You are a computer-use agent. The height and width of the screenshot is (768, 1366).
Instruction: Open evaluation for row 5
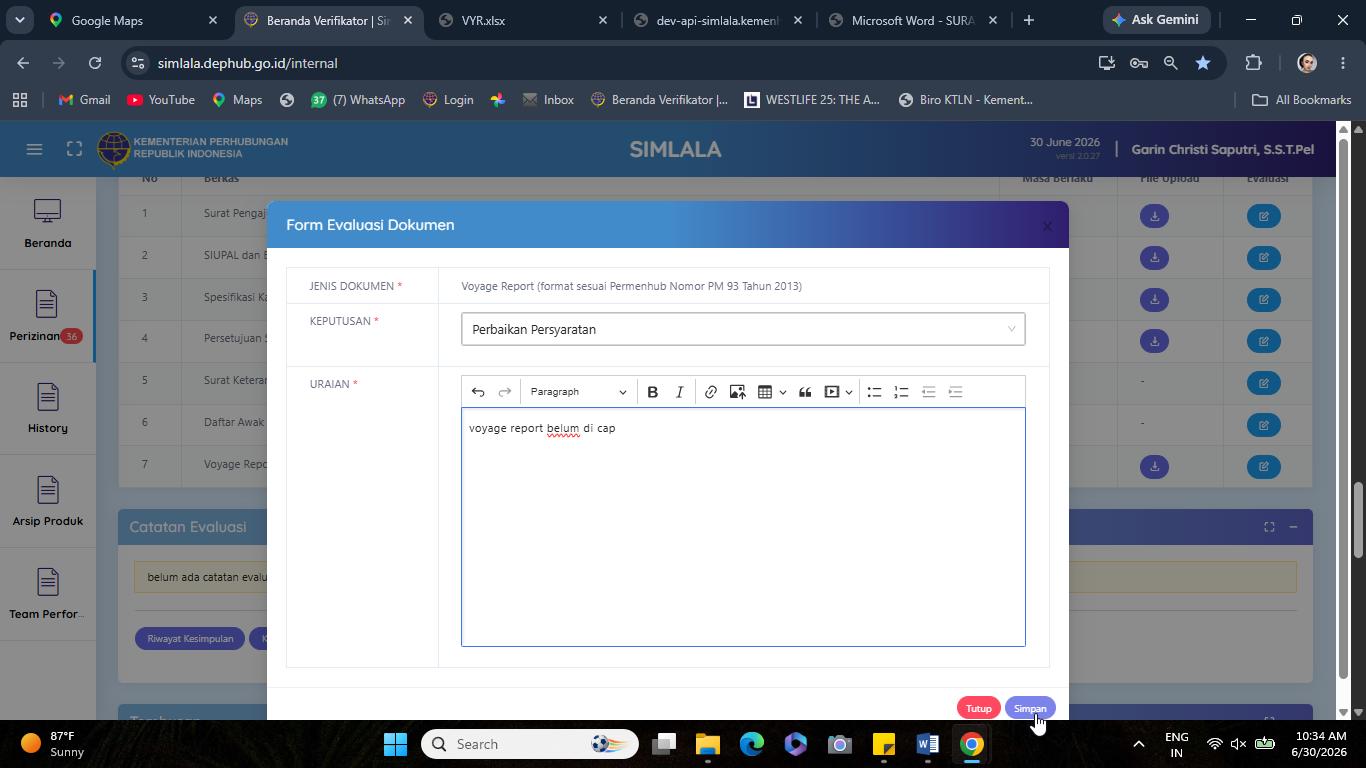pos(1264,383)
